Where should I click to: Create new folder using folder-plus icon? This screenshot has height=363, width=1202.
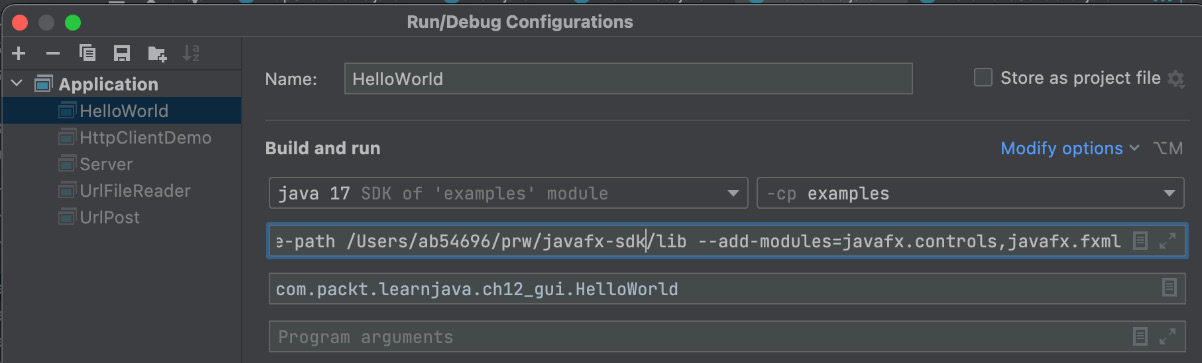click(157, 52)
